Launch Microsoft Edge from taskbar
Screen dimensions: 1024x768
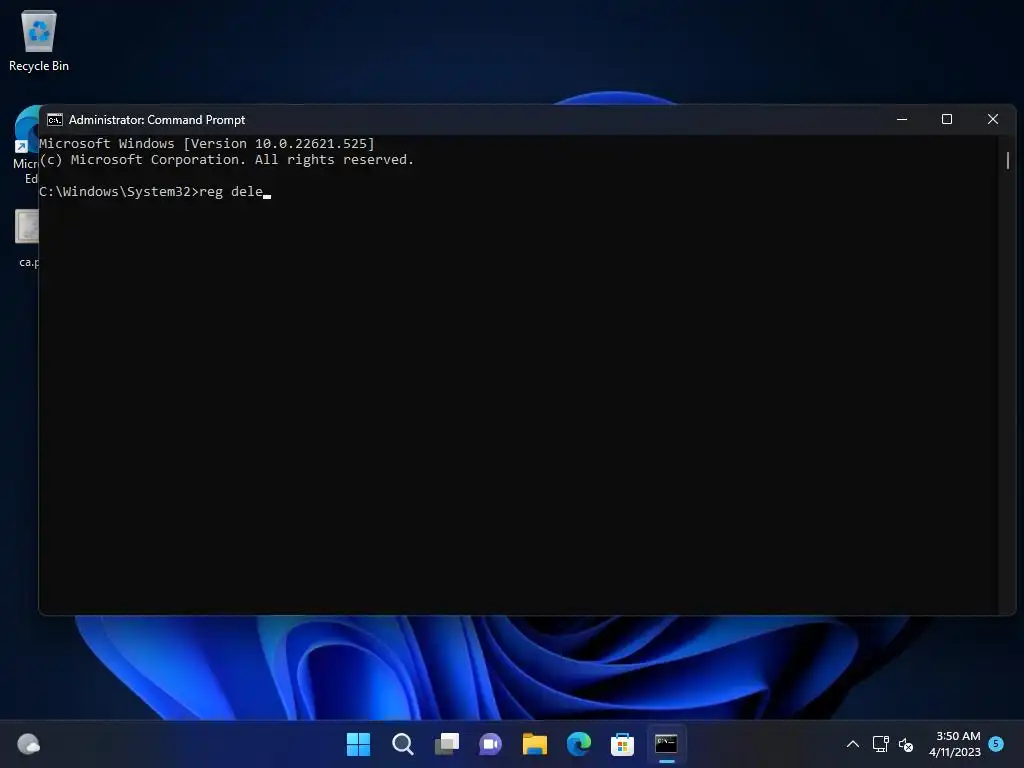tap(579, 744)
